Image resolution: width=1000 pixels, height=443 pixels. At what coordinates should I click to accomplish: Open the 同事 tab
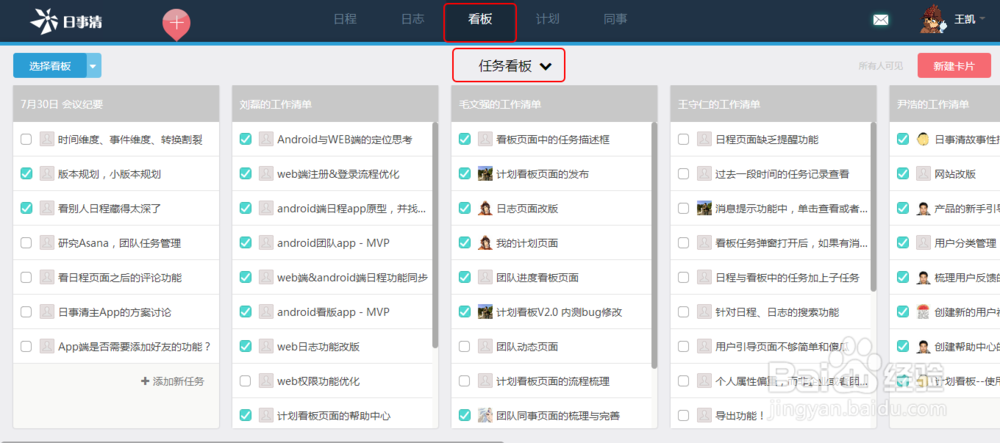point(615,19)
